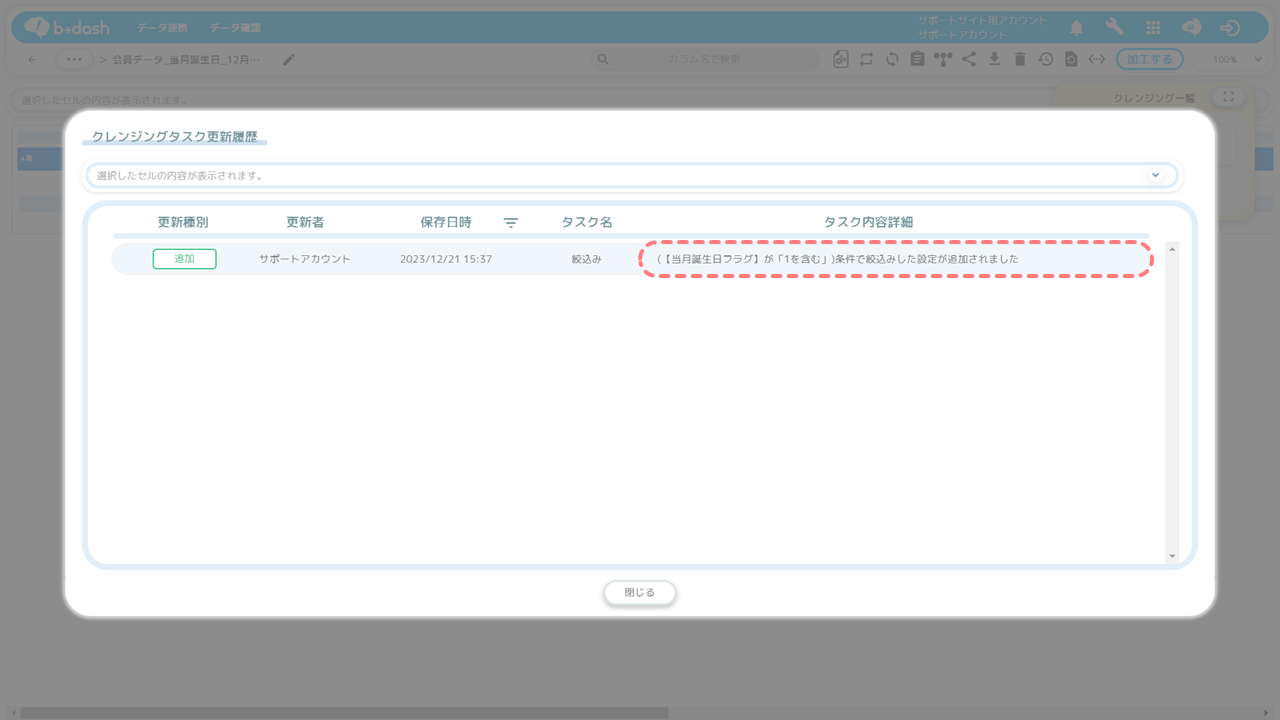Click the history list scroll down arrow
This screenshot has height=720, width=1280.
click(1172, 556)
